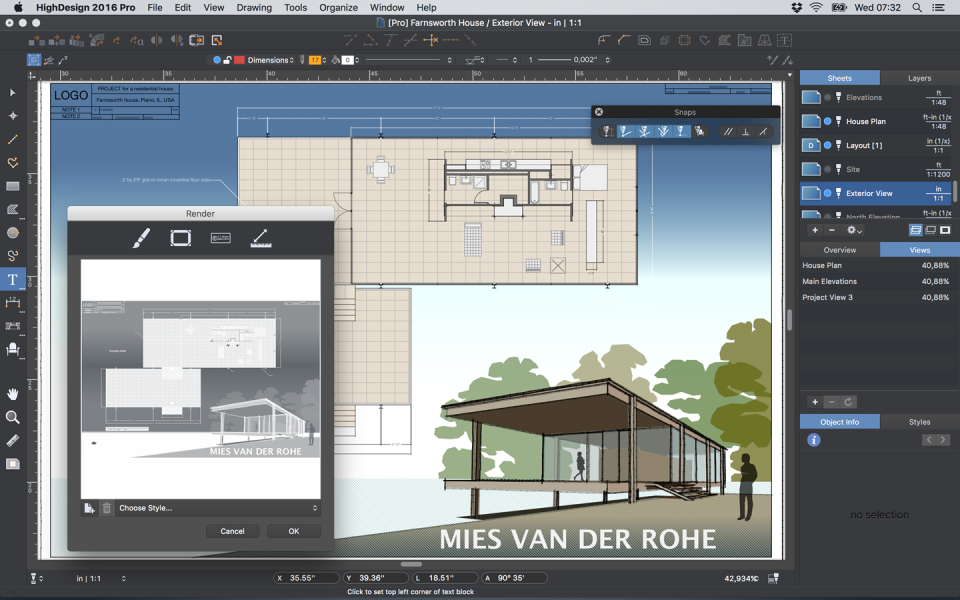Screen dimensions: 960x600
Task: Remove sheet with minus button
Action: click(831, 230)
